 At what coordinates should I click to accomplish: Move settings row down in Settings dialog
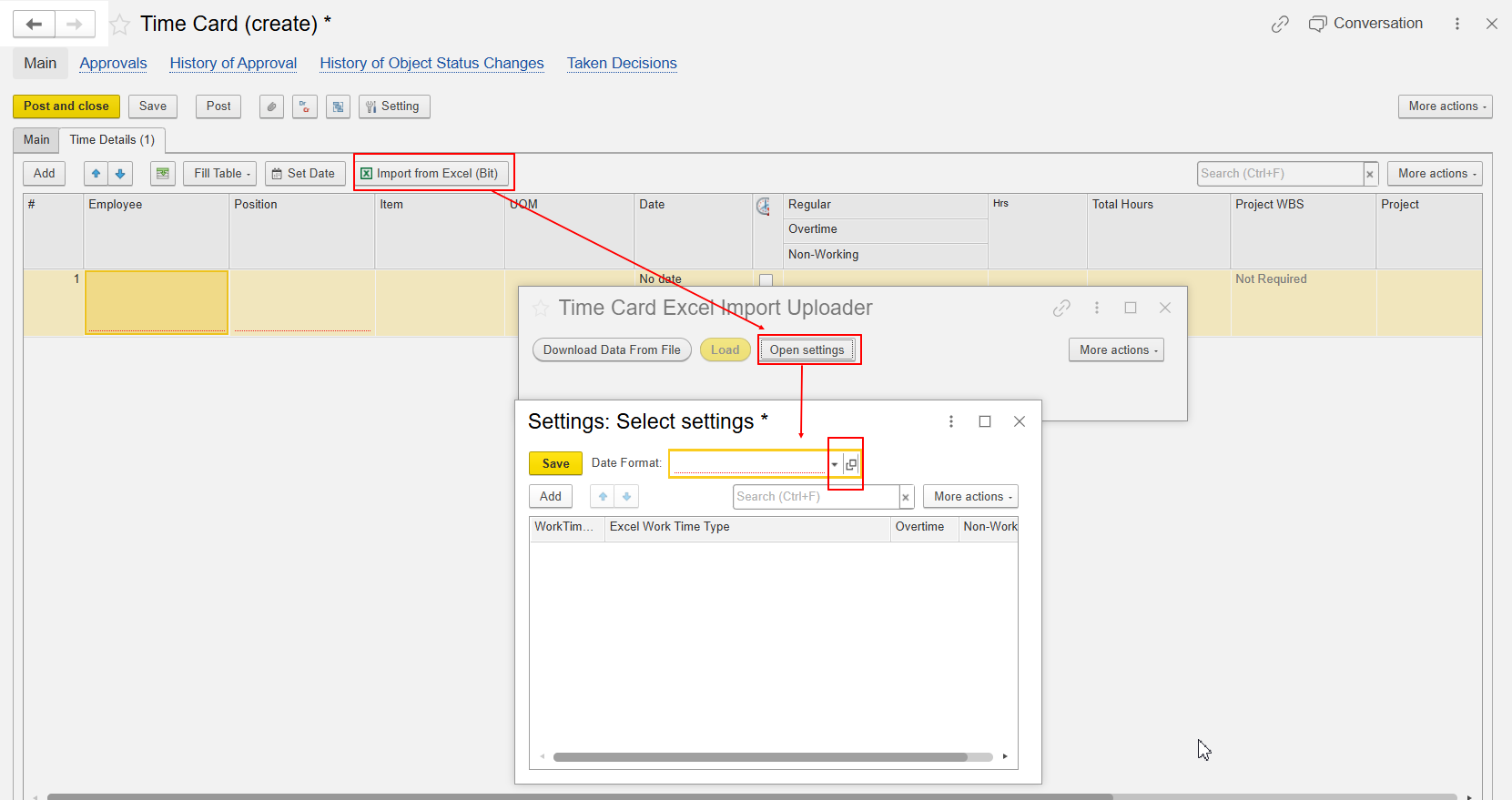point(626,497)
